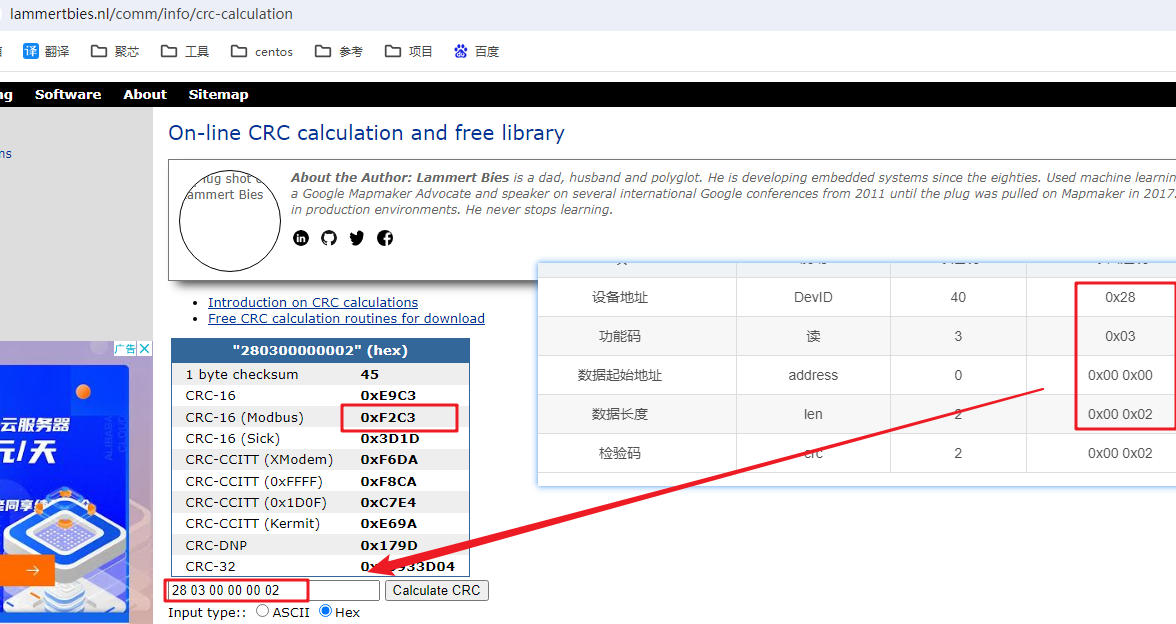Select the 1 byte checksum value 45

tap(370, 374)
